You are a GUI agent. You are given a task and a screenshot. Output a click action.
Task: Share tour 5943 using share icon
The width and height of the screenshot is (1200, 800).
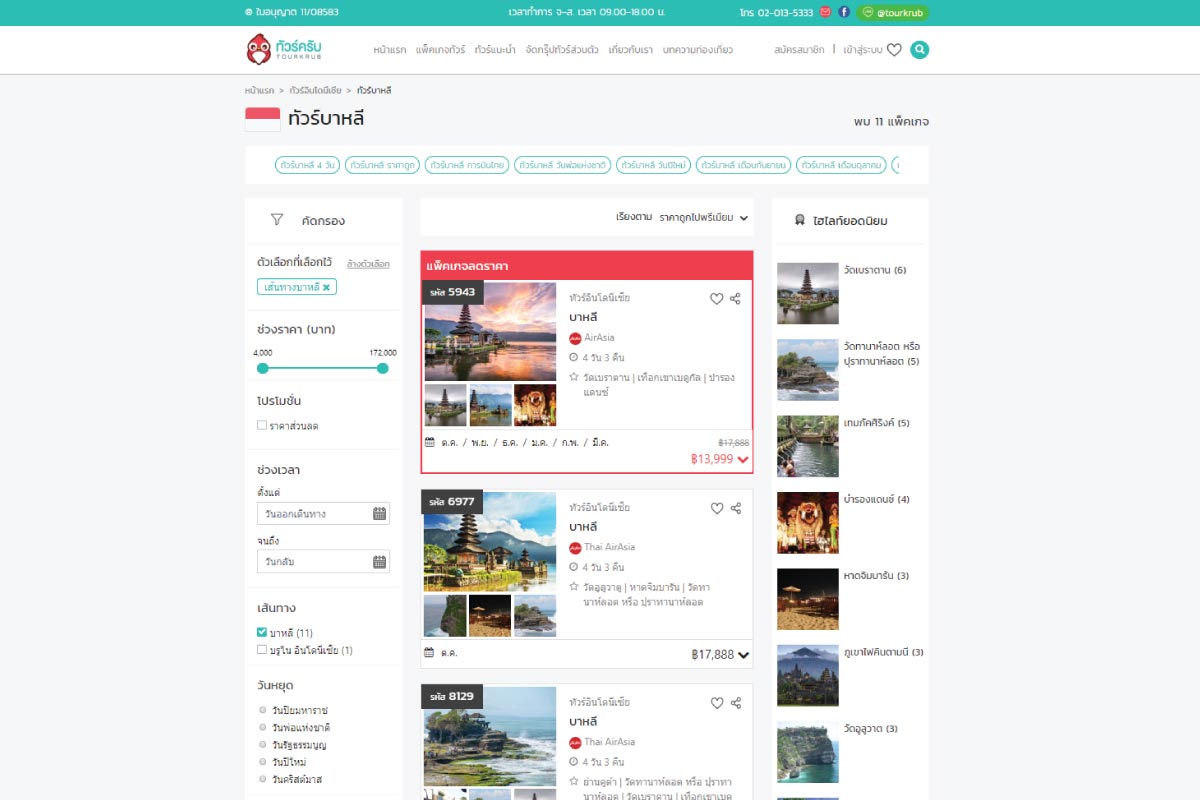coord(736,298)
